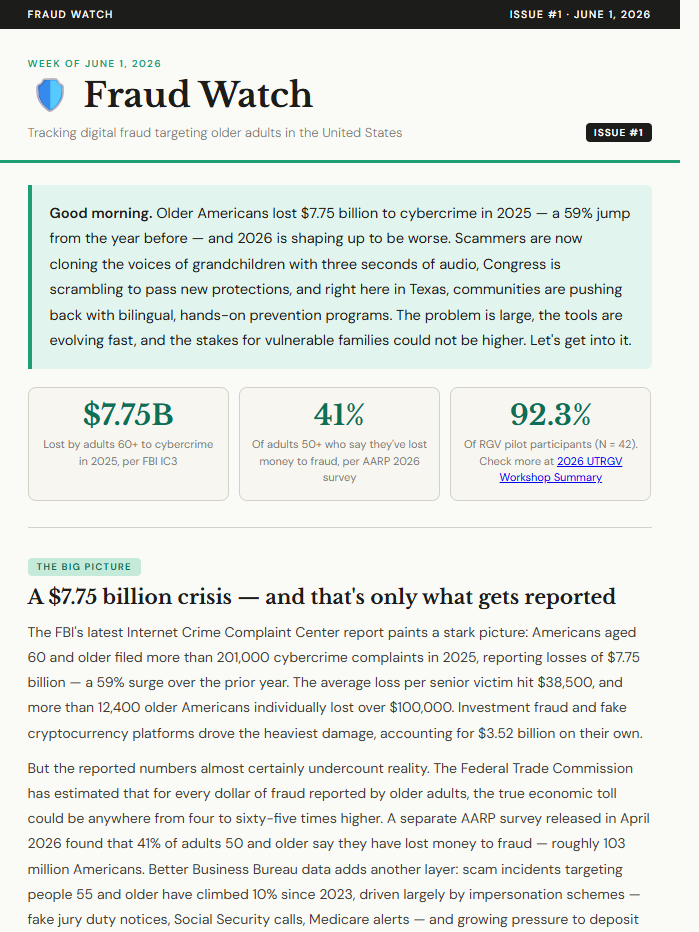Click the Fraud Watch main title

pyautogui.click(x=198, y=95)
